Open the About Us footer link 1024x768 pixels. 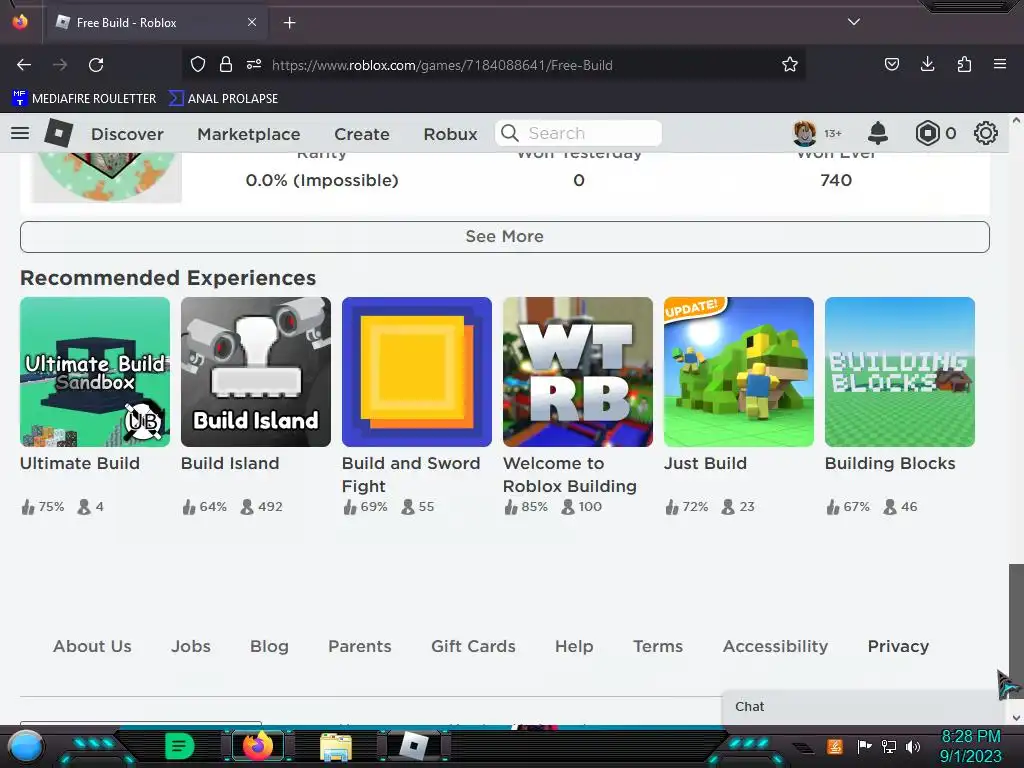(92, 646)
